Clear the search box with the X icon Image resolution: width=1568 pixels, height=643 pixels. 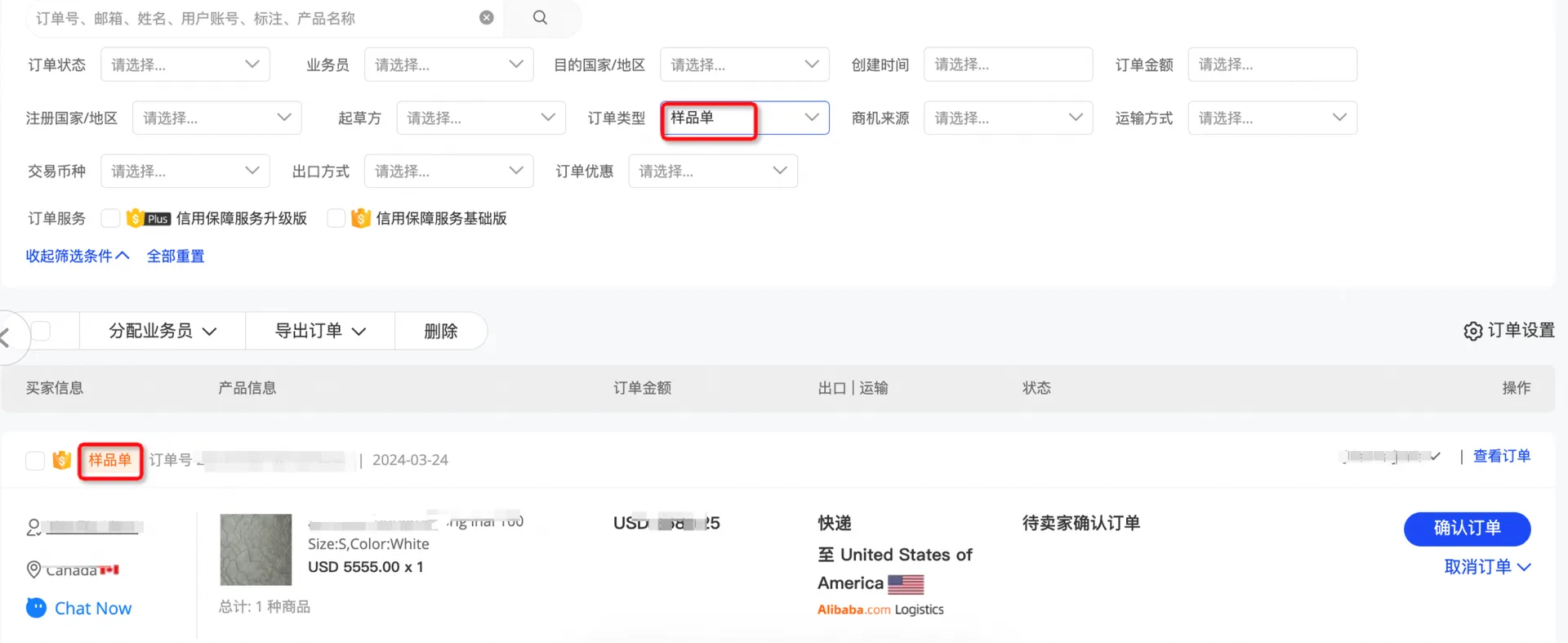487,17
